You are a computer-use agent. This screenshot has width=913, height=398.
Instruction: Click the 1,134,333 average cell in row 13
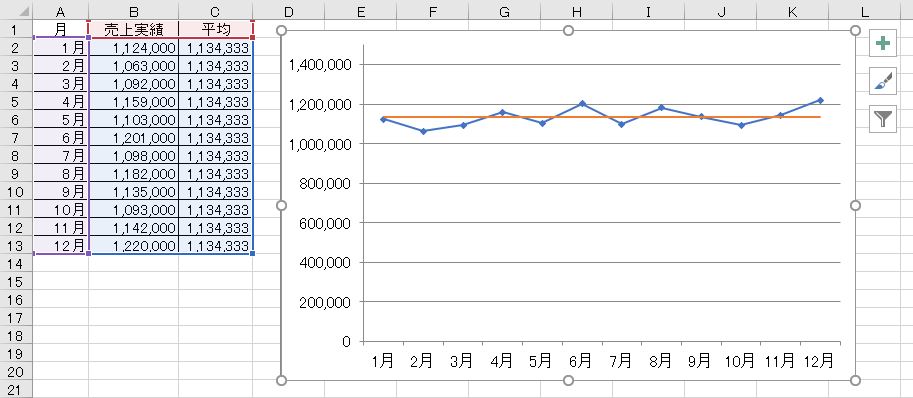click(215, 246)
